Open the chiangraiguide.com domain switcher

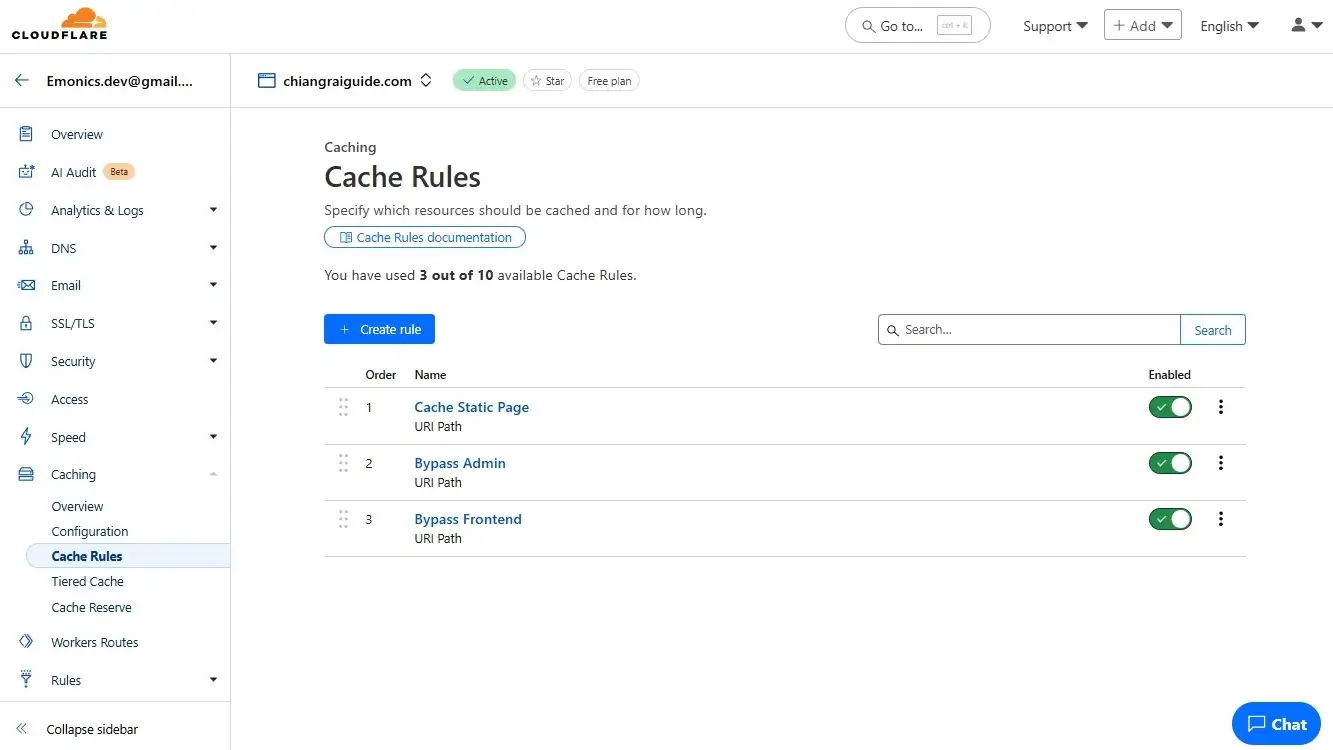click(x=426, y=81)
